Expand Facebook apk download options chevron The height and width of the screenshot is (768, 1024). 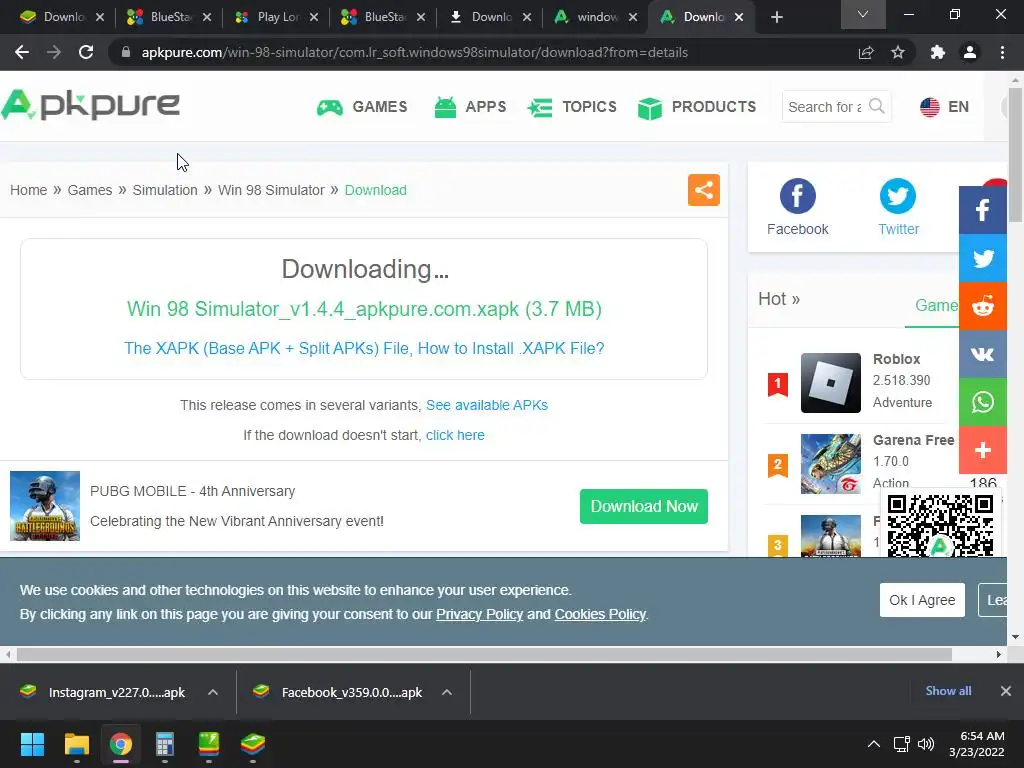(447, 692)
